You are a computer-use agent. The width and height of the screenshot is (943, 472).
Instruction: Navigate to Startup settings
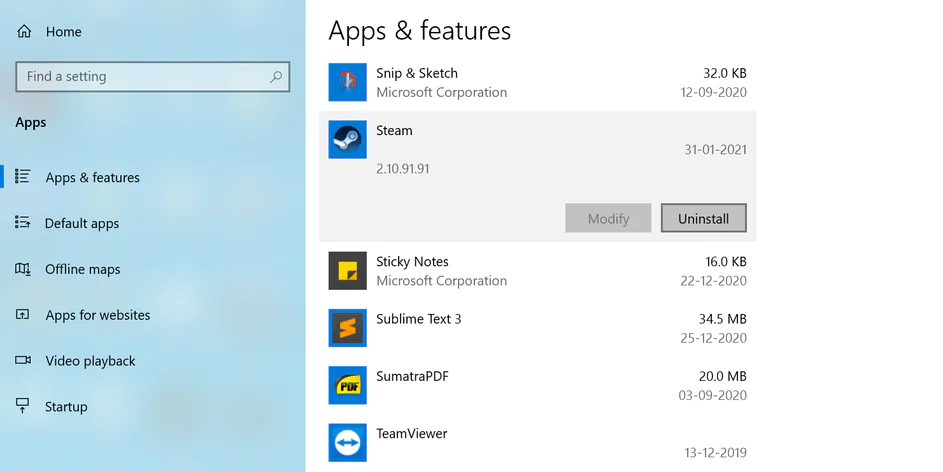pyautogui.click(x=66, y=407)
